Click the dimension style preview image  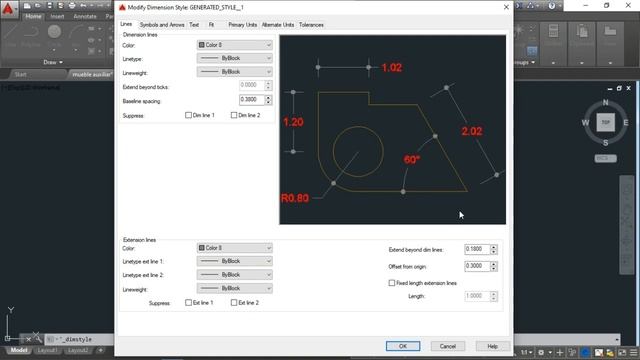[x=393, y=130]
